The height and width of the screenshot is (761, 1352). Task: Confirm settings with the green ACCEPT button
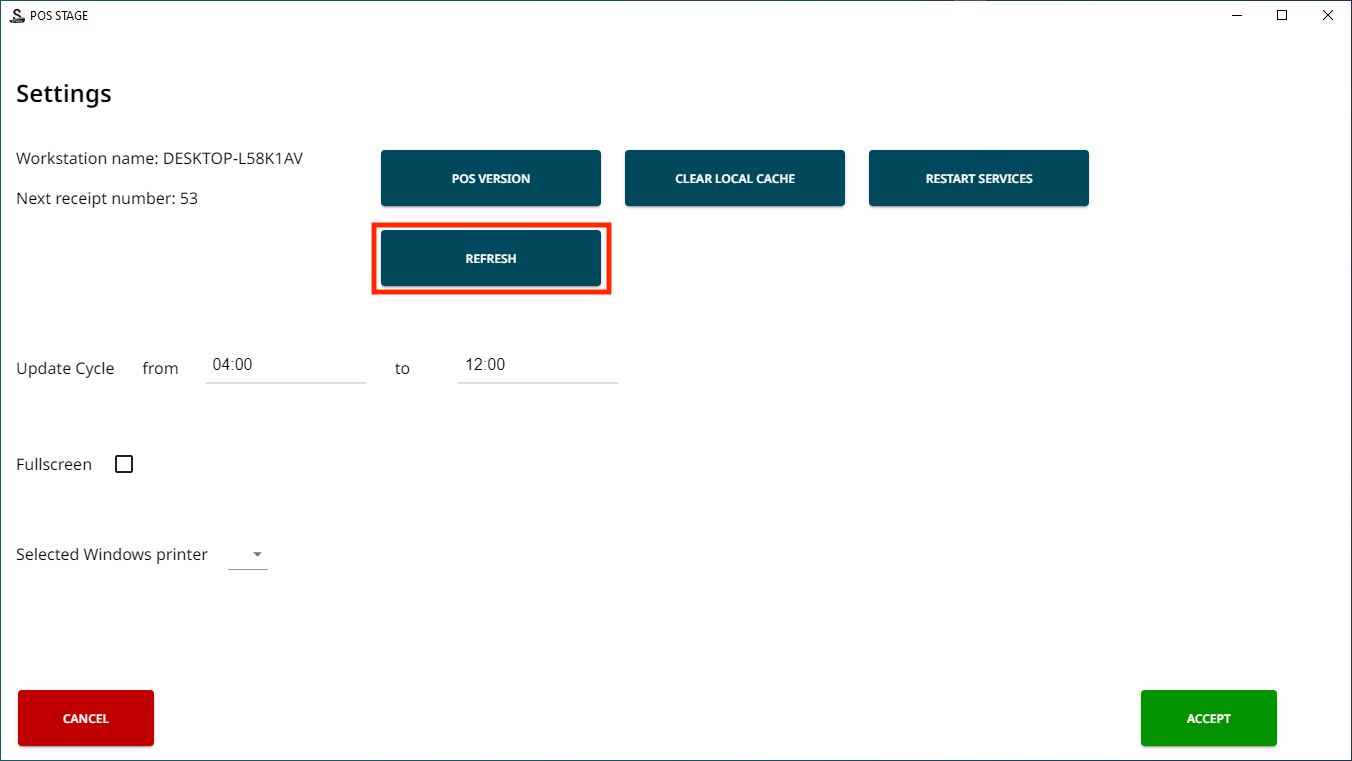coord(1208,718)
